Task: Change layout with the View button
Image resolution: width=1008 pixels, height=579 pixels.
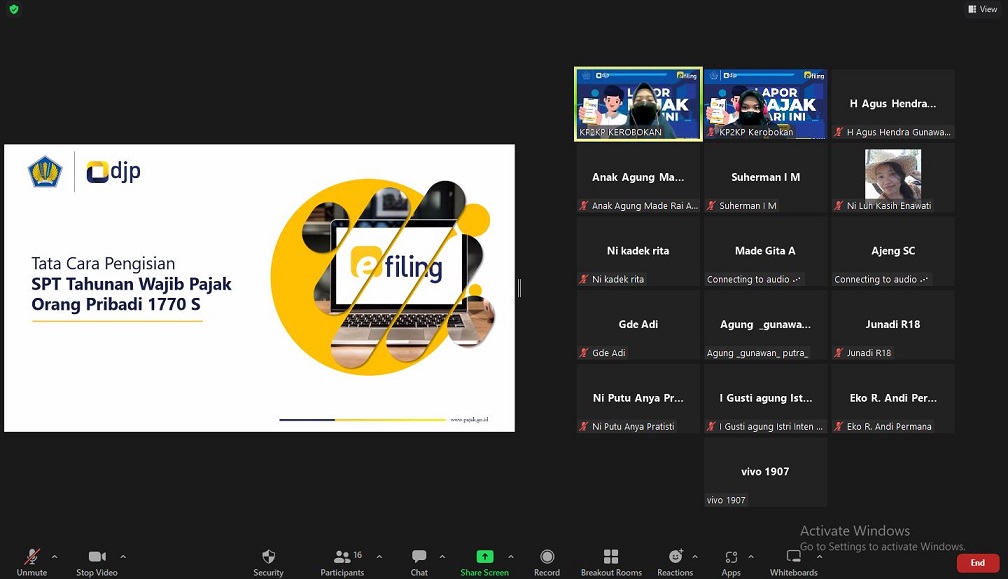Action: [x=983, y=9]
